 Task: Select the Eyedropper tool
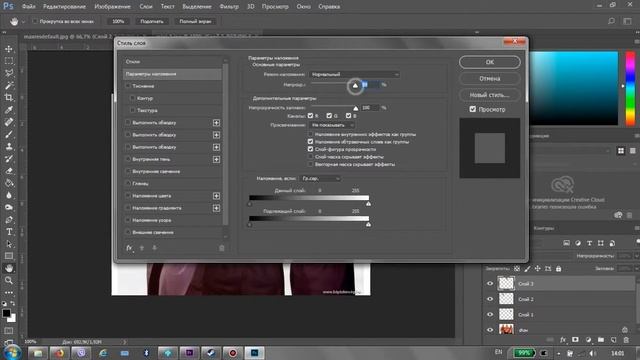tap(9, 110)
